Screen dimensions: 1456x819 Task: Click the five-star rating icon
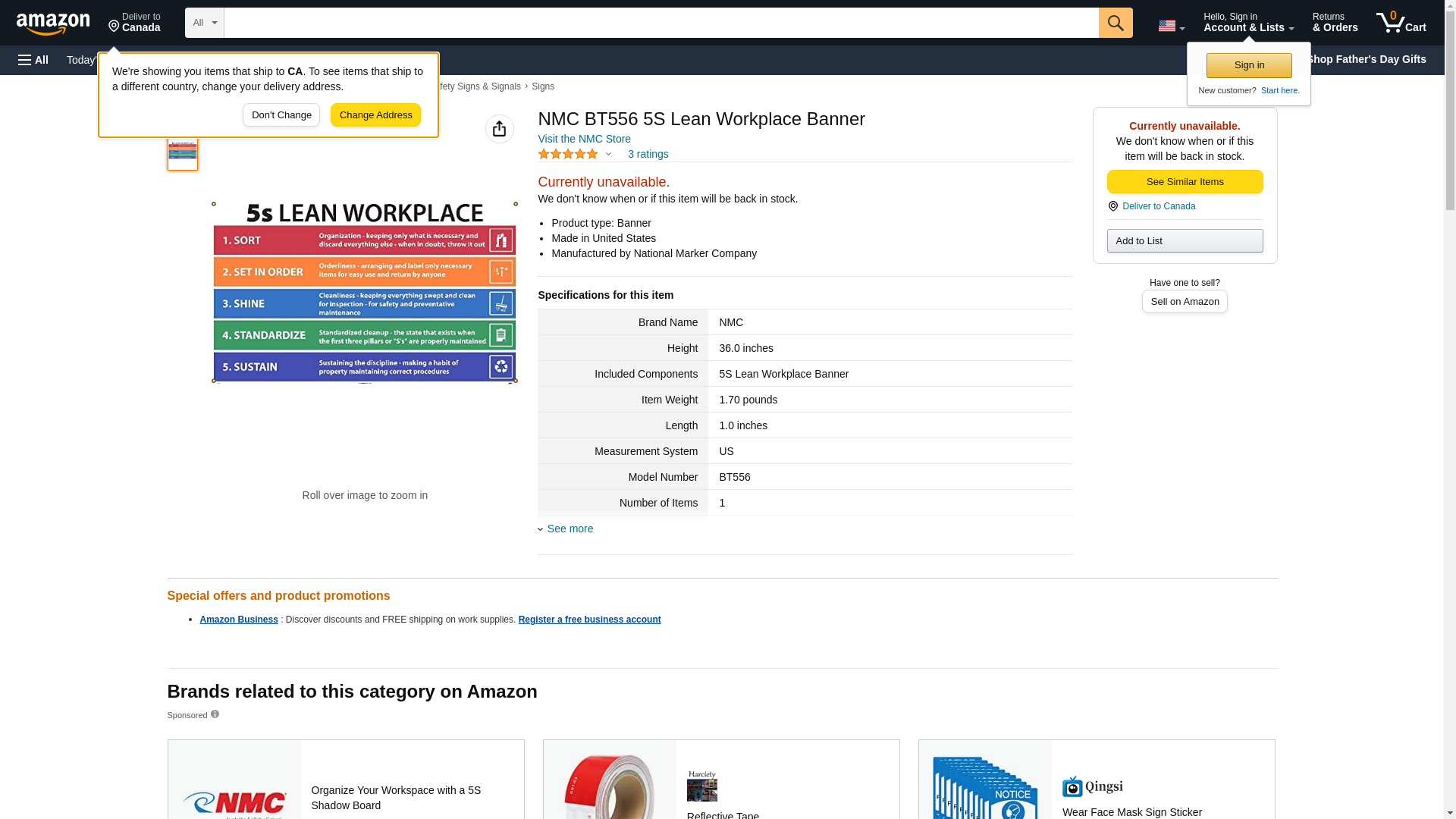pyautogui.click(x=568, y=154)
